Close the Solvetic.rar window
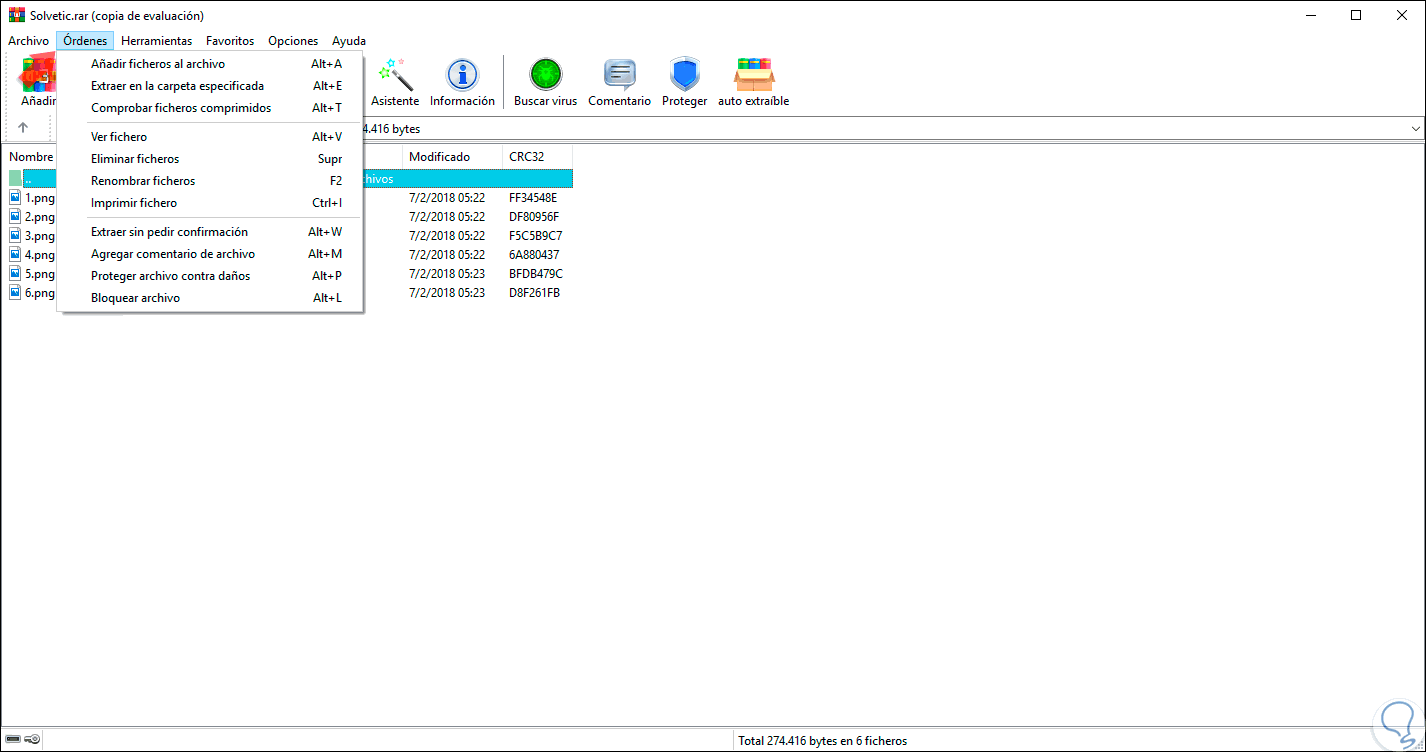Viewport: 1426px width, 752px height. 1402,15
